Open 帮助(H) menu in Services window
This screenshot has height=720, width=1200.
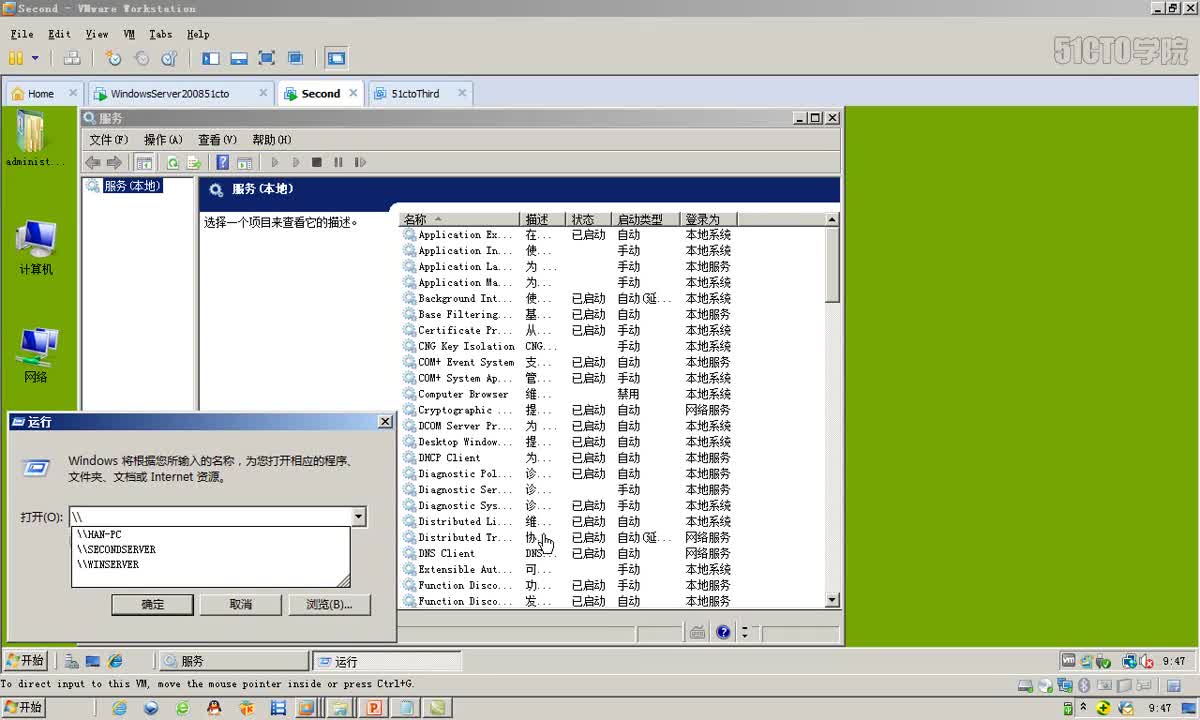(x=272, y=140)
